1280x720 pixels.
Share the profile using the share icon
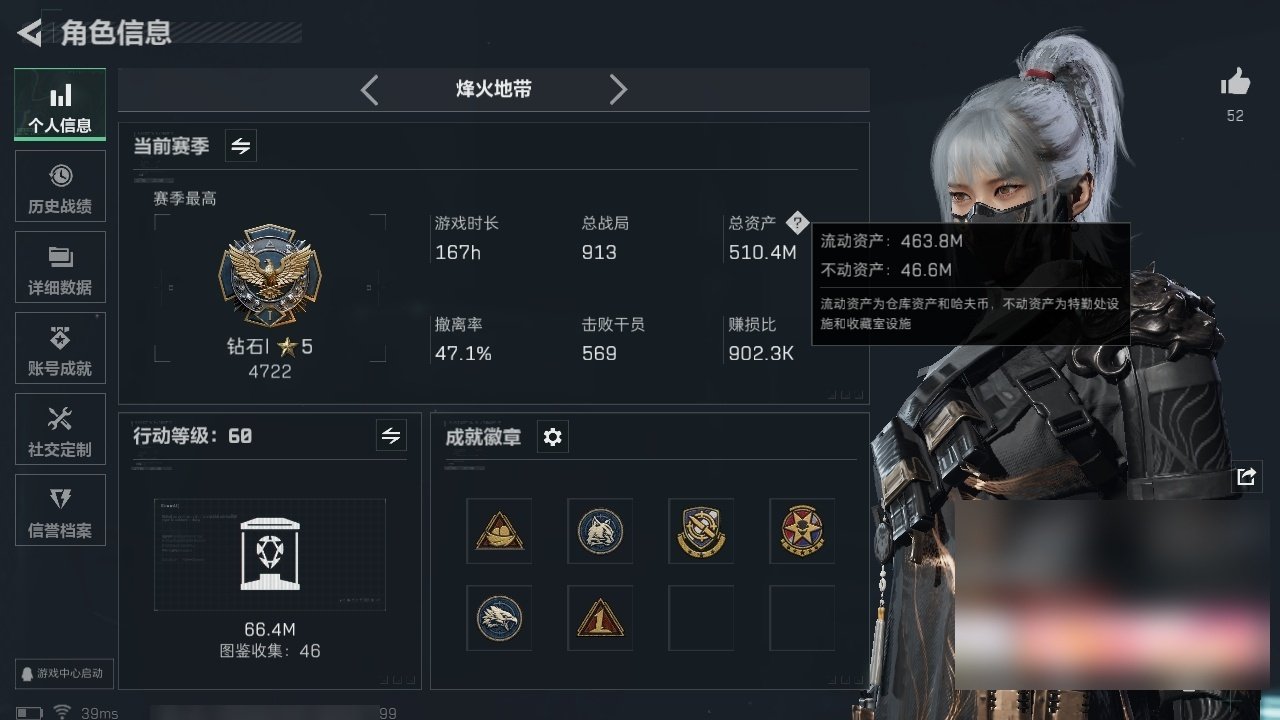click(x=1246, y=477)
